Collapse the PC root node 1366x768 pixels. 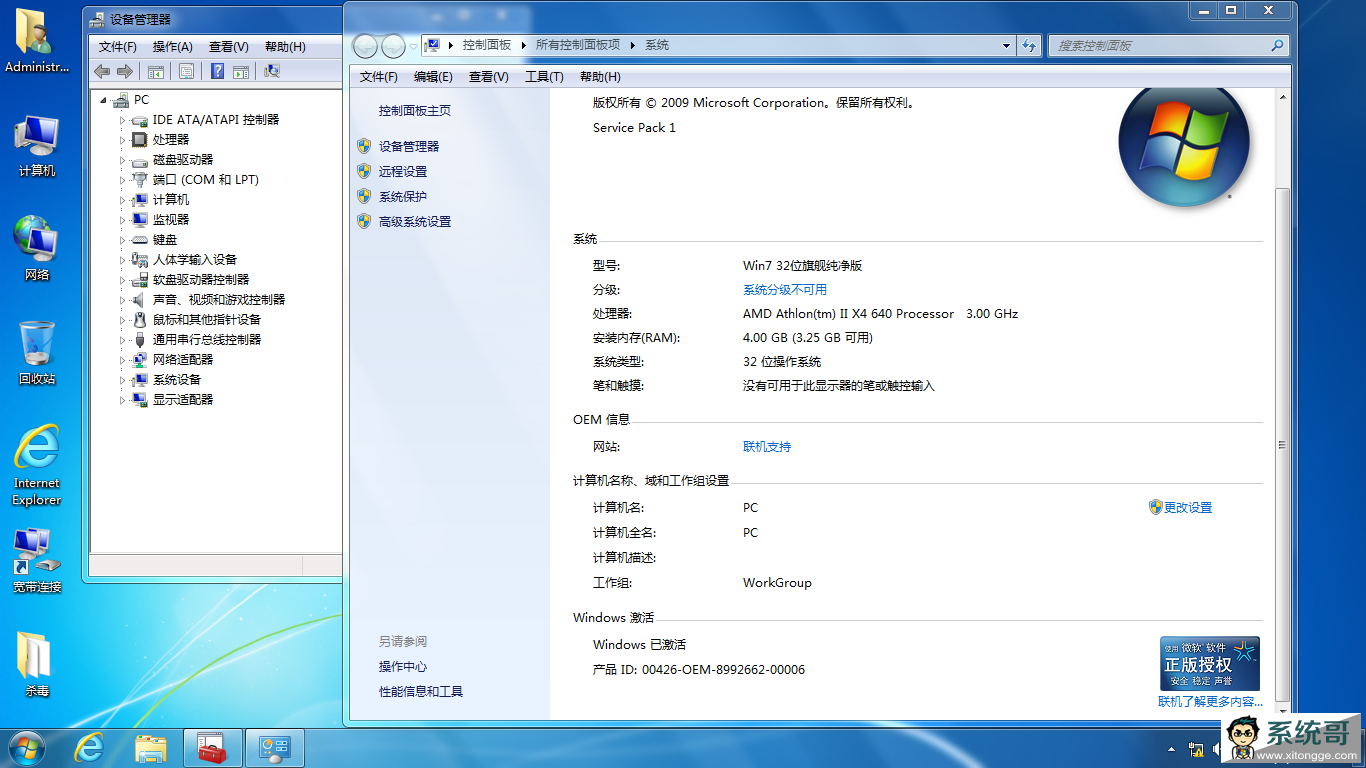103,100
